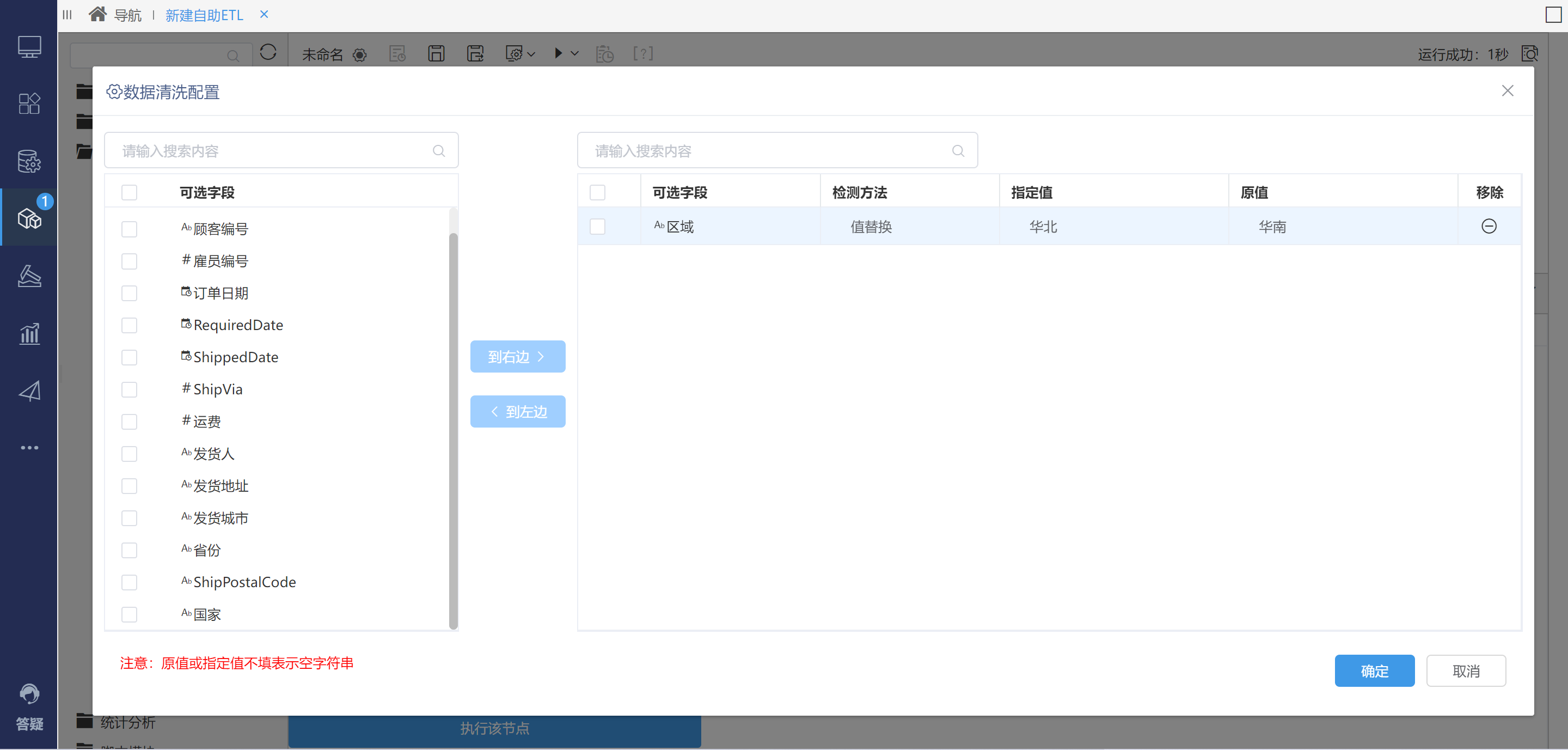
Task: Click the search icon in right field search
Action: click(958, 151)
